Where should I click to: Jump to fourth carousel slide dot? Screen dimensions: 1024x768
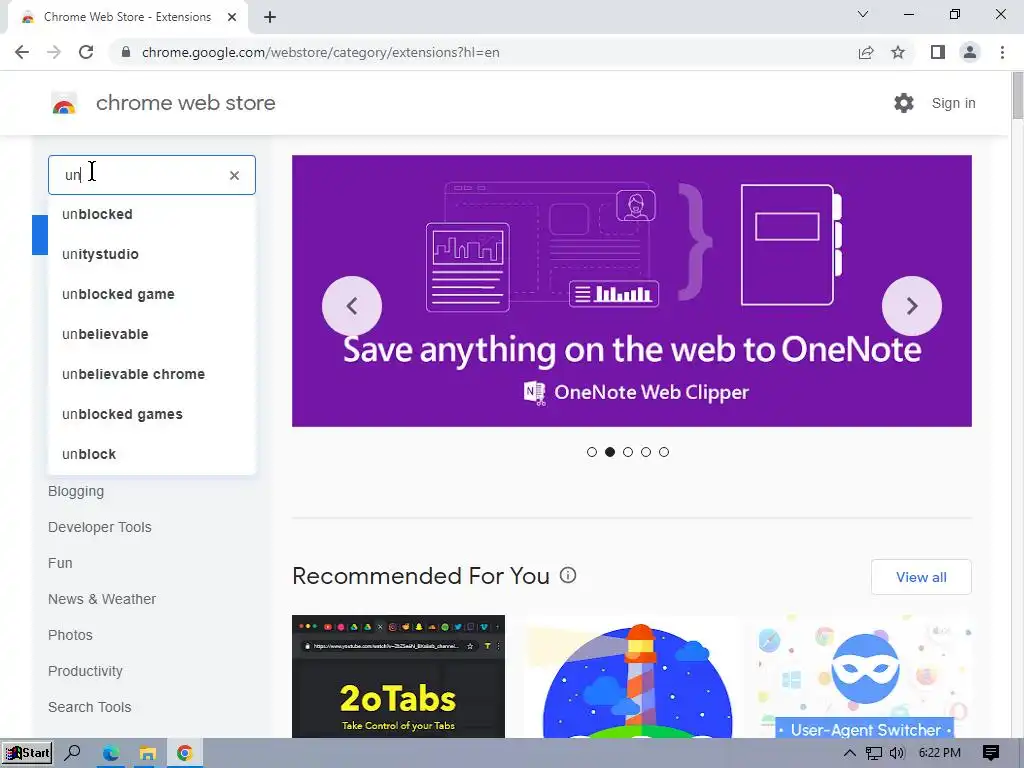(x=646, y=452)
